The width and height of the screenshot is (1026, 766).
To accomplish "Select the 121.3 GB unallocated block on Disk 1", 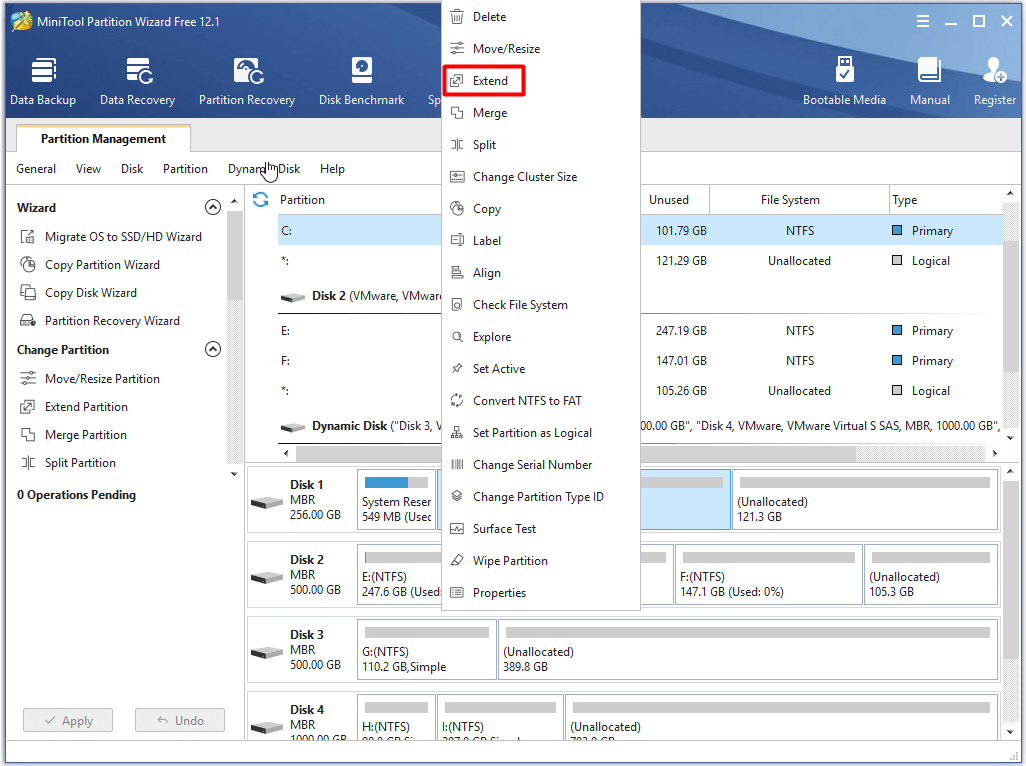I will 865,500.
